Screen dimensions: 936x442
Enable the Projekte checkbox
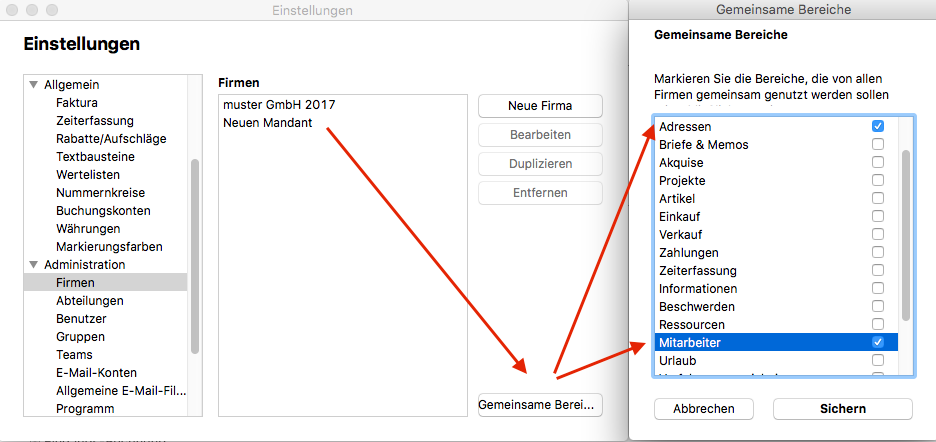coord(878,180)
